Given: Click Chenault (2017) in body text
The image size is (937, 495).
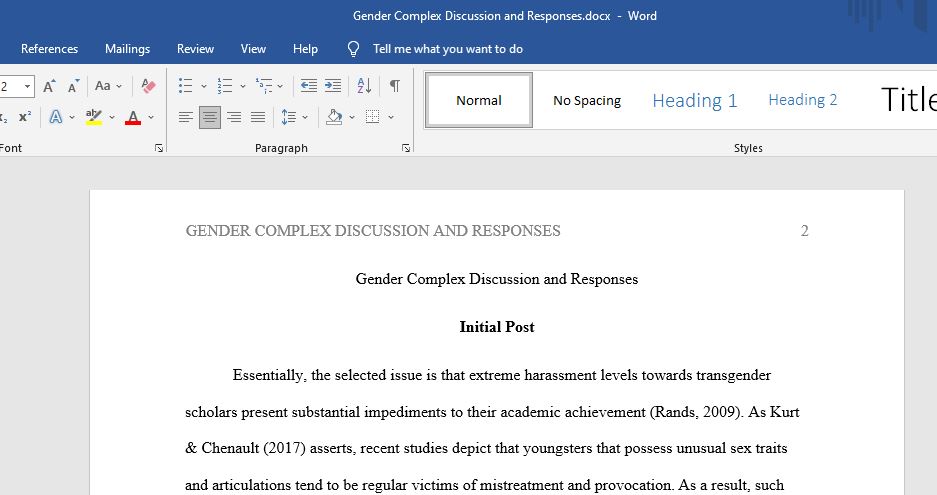Looking at the screenshot, I should pyautogui.click(x=253, y=448).
